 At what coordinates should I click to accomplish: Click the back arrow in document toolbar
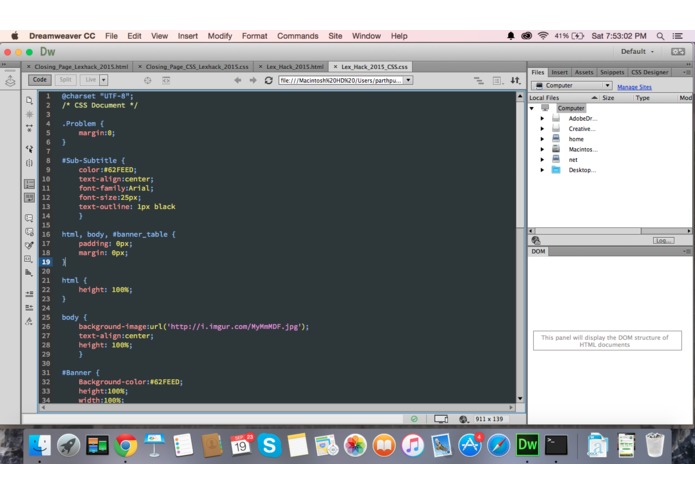click(x=238, y=80)
